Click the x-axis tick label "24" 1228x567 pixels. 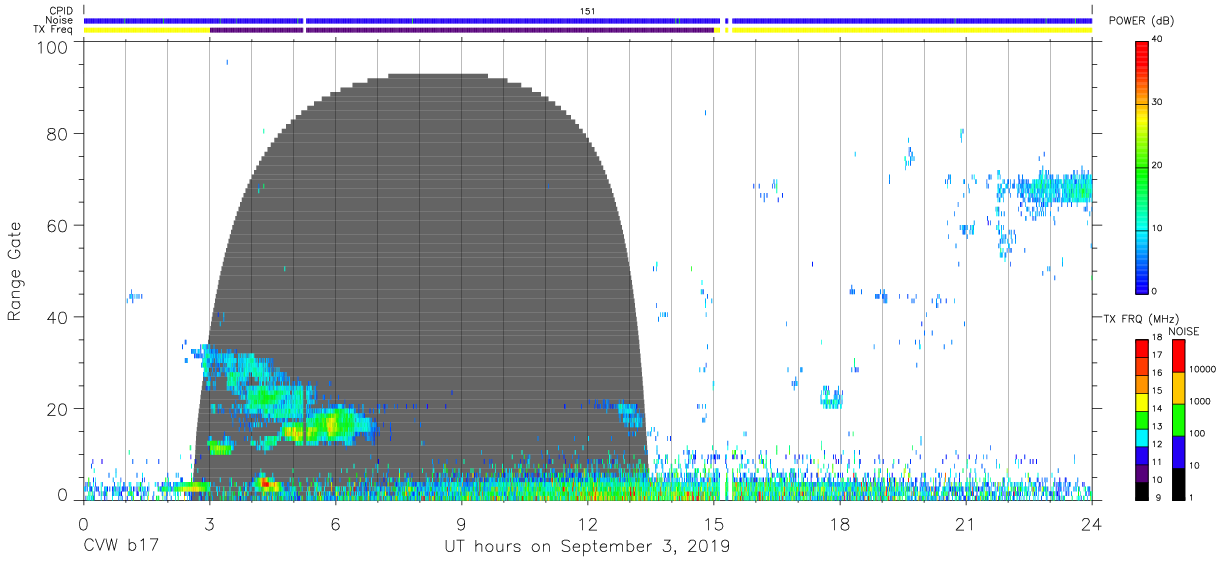1092,524
